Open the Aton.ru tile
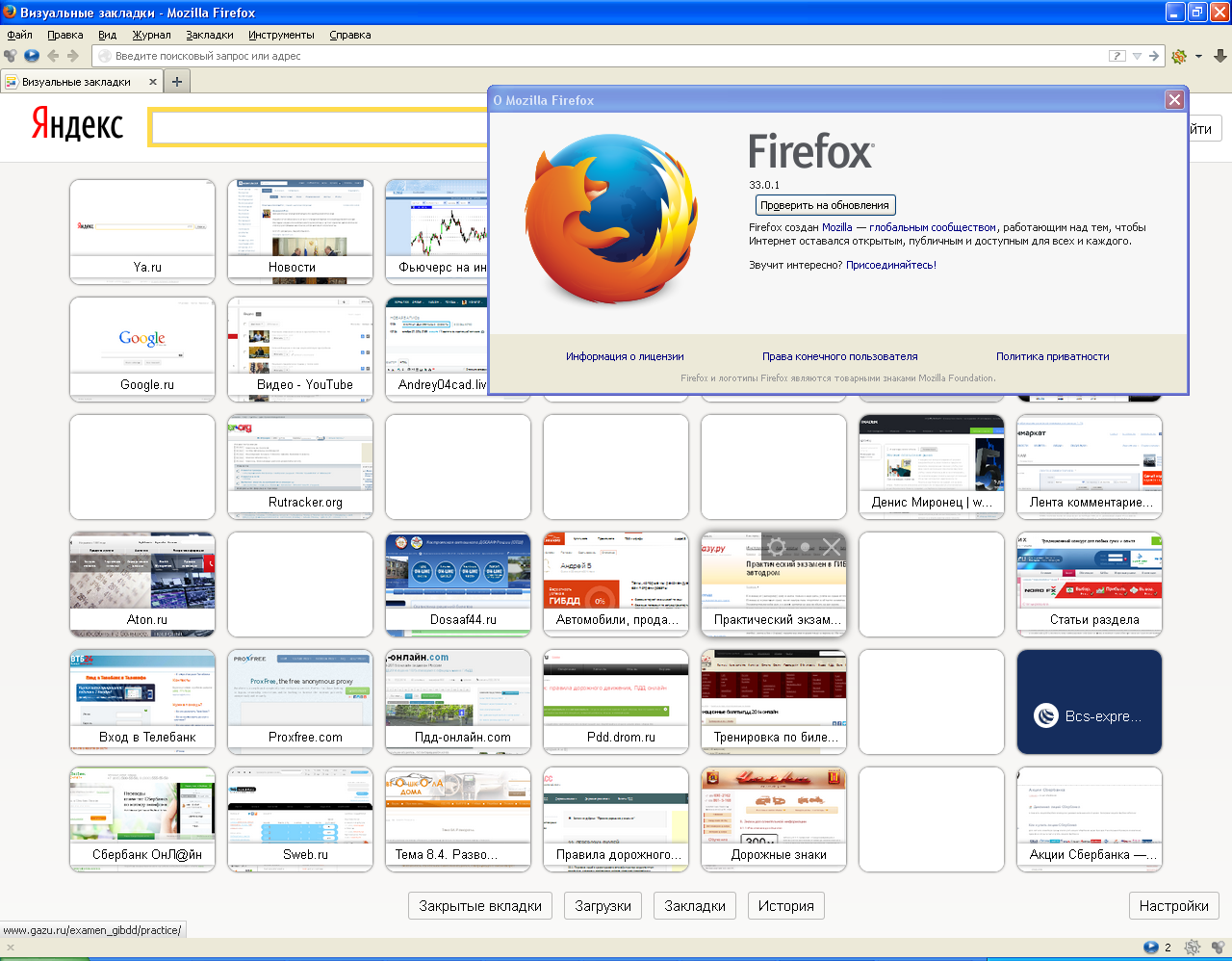Image resolution: width=1232 pixels, height=961 pixels. click(x=142, y=584)
